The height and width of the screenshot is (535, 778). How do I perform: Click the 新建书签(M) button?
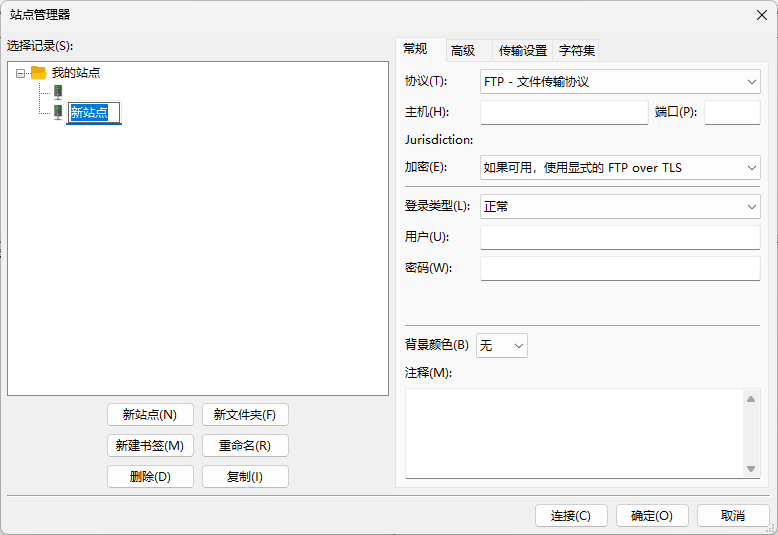coord(150,446)
